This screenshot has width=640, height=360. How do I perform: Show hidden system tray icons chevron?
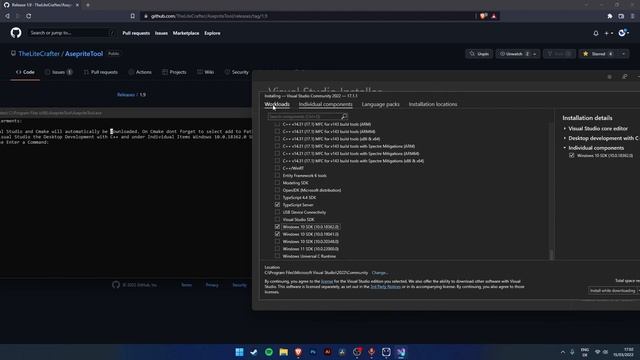pyautogui.click(x=562, y=352)
